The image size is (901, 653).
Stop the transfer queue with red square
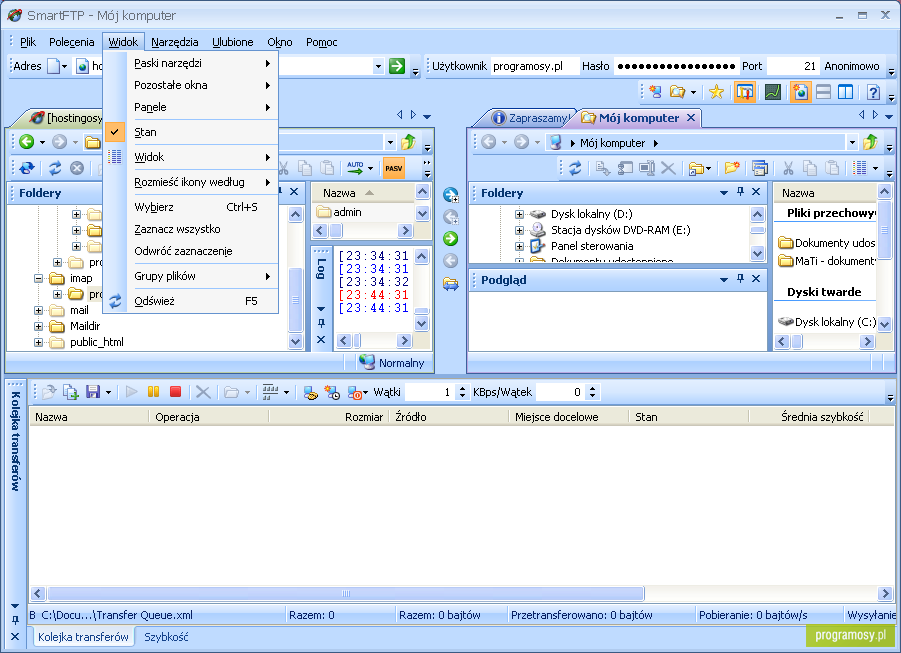(x=176, y=392)
